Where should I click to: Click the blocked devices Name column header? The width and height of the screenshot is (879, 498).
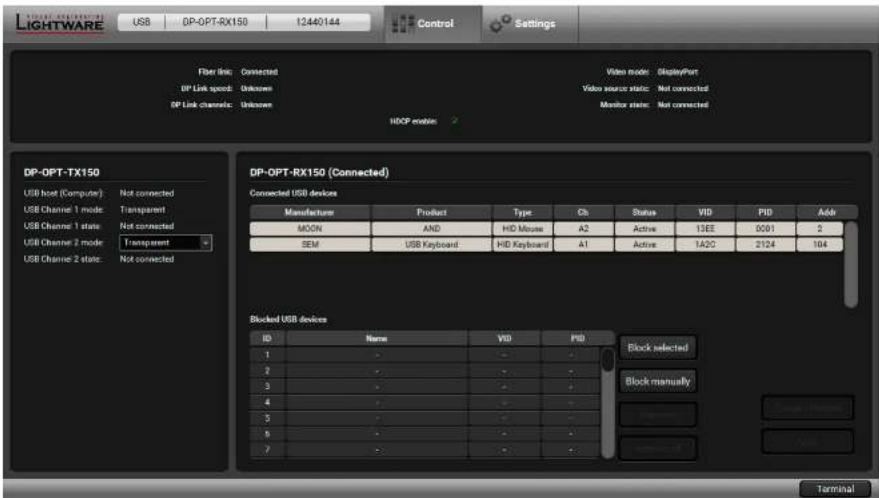pyautogui.click(x=377, y=338)
